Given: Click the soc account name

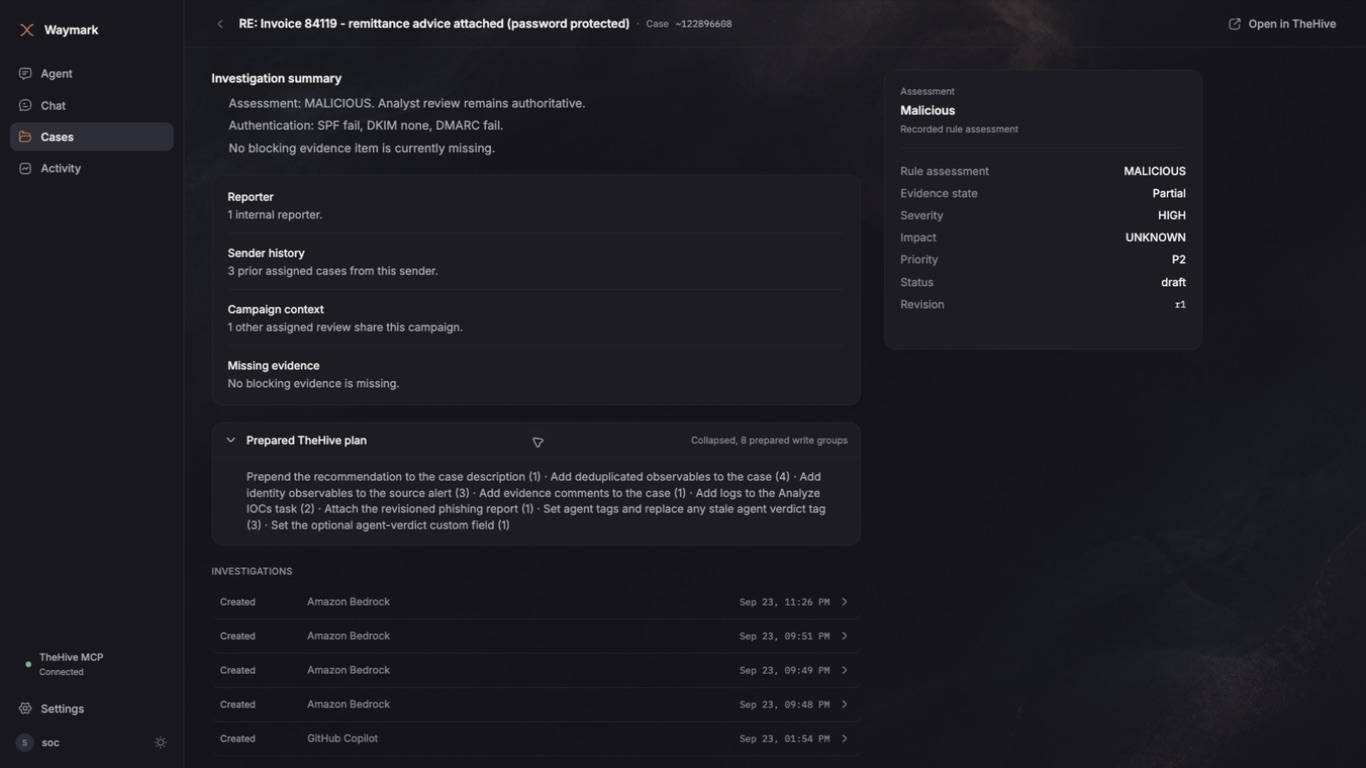Looking at the screenshot, I should tap(50, 743).
